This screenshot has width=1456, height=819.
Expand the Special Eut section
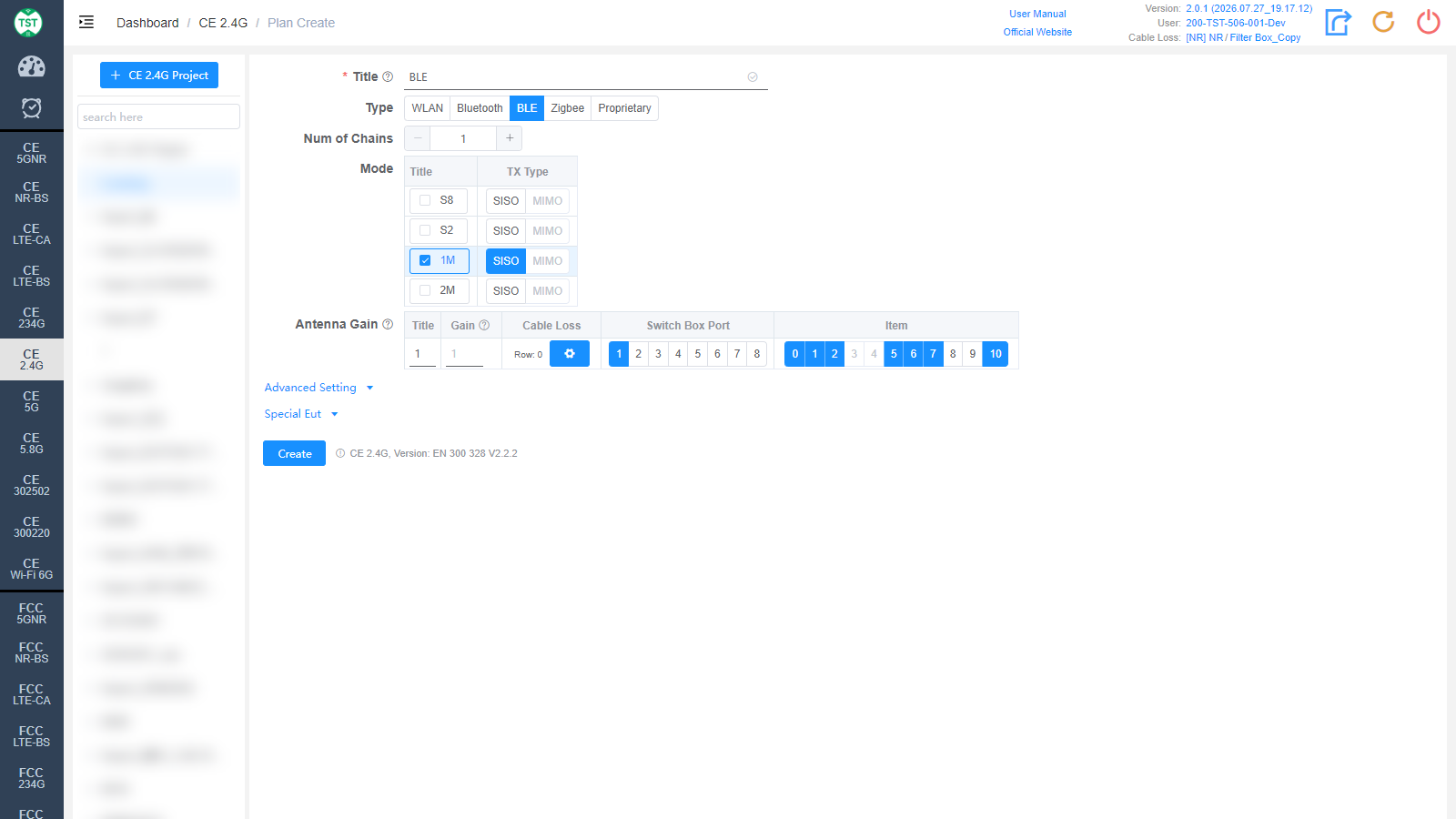pos(301,414)
